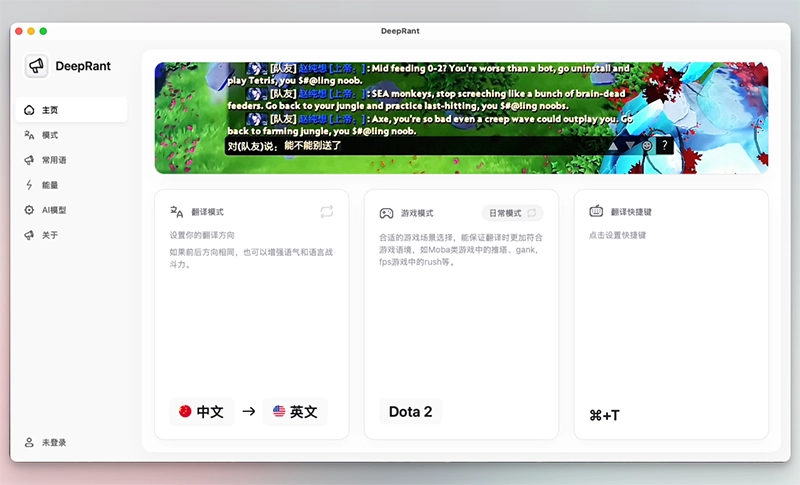The height and width of the screenshot is (485, 800).
Task: Click the lightning bolt icon beside 能量
Action: (29, 185)
